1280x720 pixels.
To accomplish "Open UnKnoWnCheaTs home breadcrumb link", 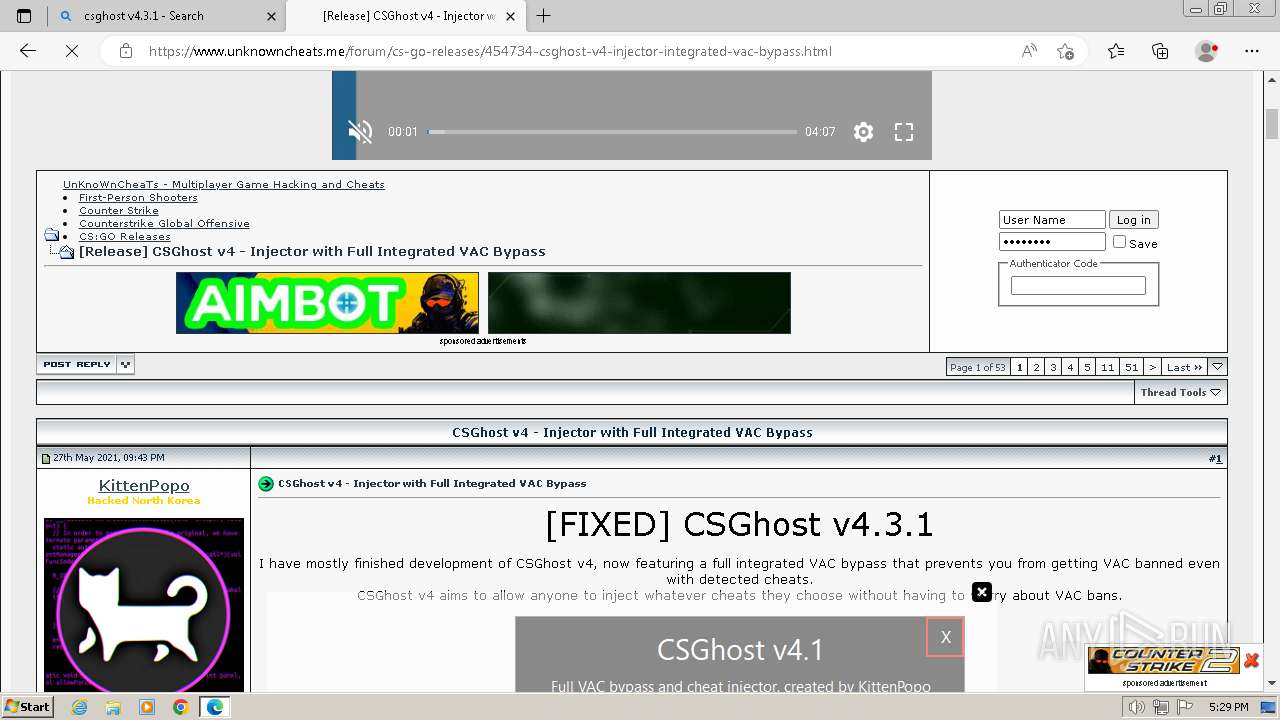I will [224, 185].
